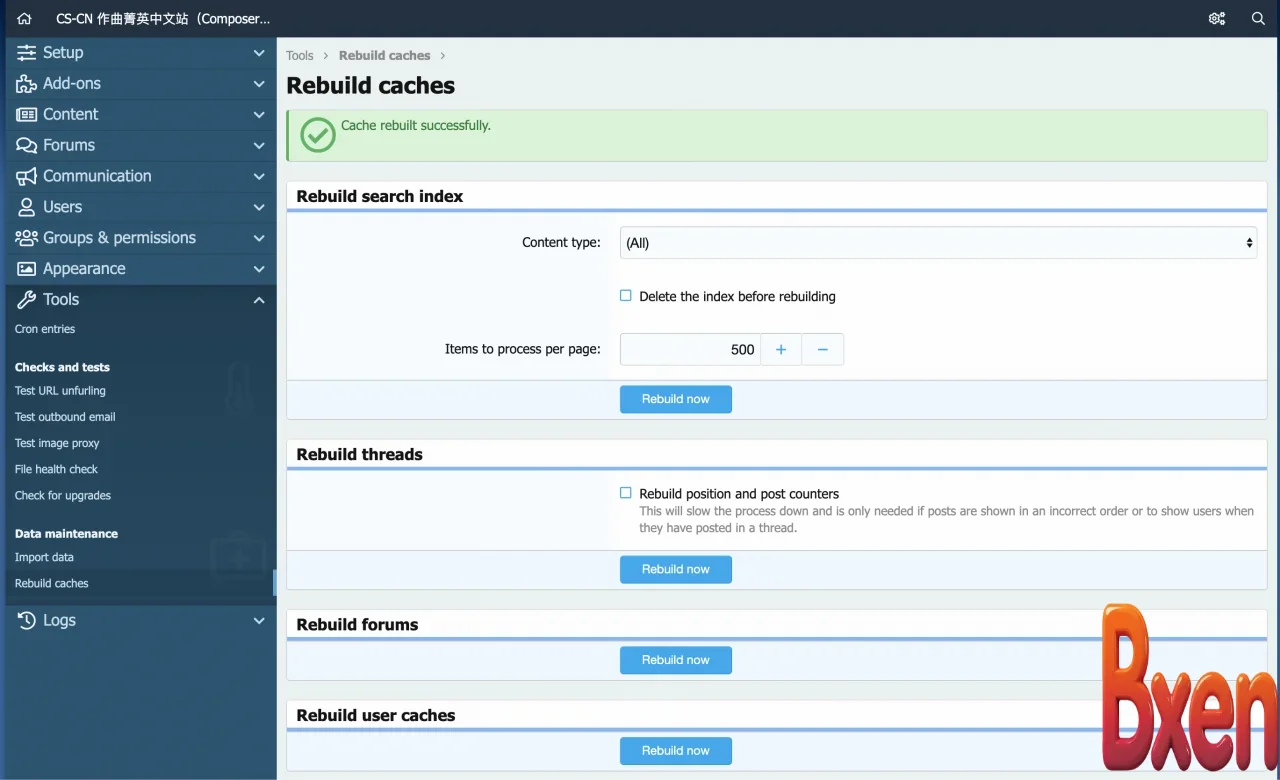
Task: Click the Items to process per page field
Action: tap(690, 350)
